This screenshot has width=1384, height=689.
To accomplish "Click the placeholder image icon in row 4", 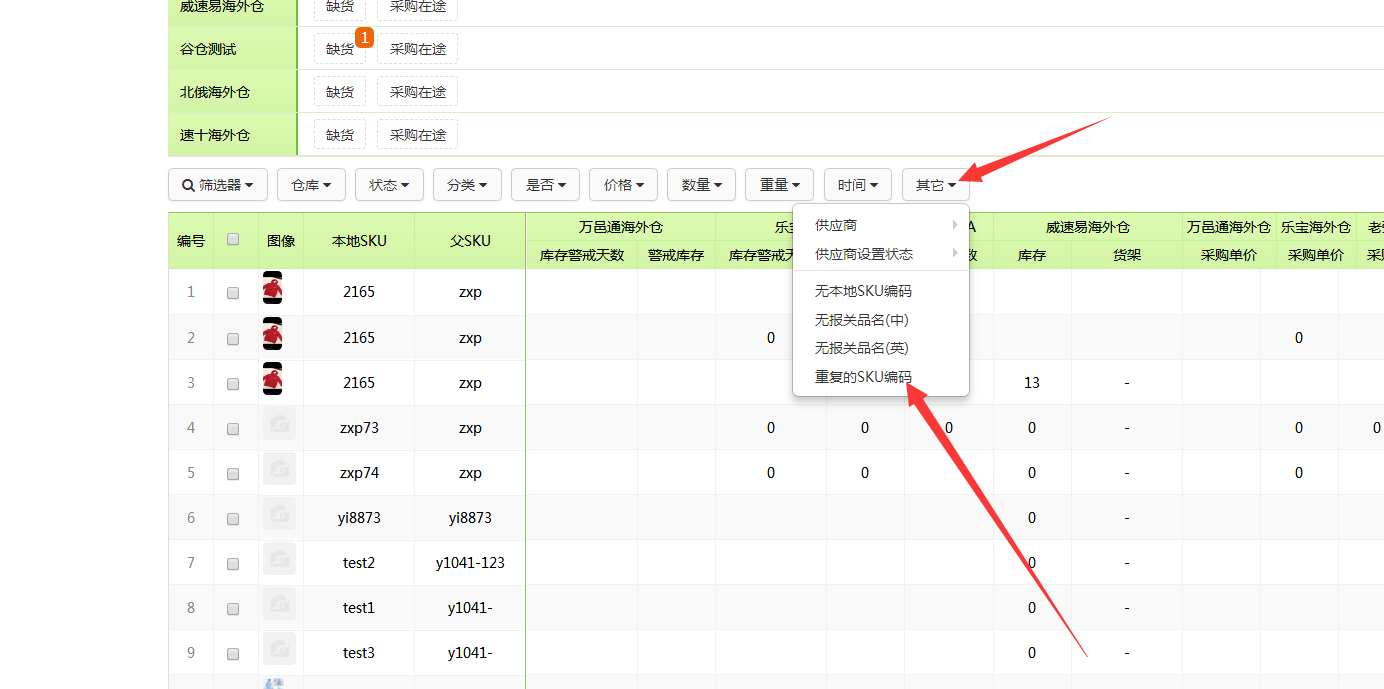I will tap(279, 424).
